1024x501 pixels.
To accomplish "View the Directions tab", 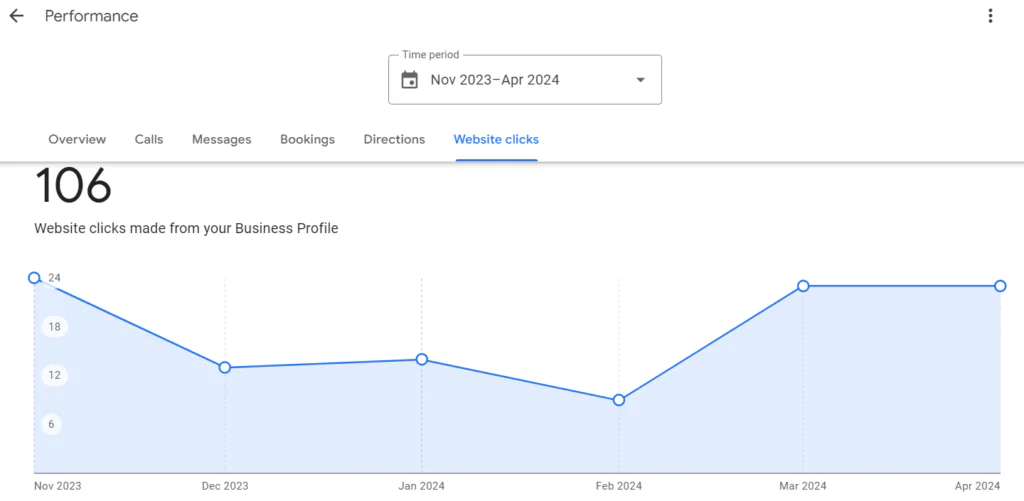I will (x=394, y=140).
